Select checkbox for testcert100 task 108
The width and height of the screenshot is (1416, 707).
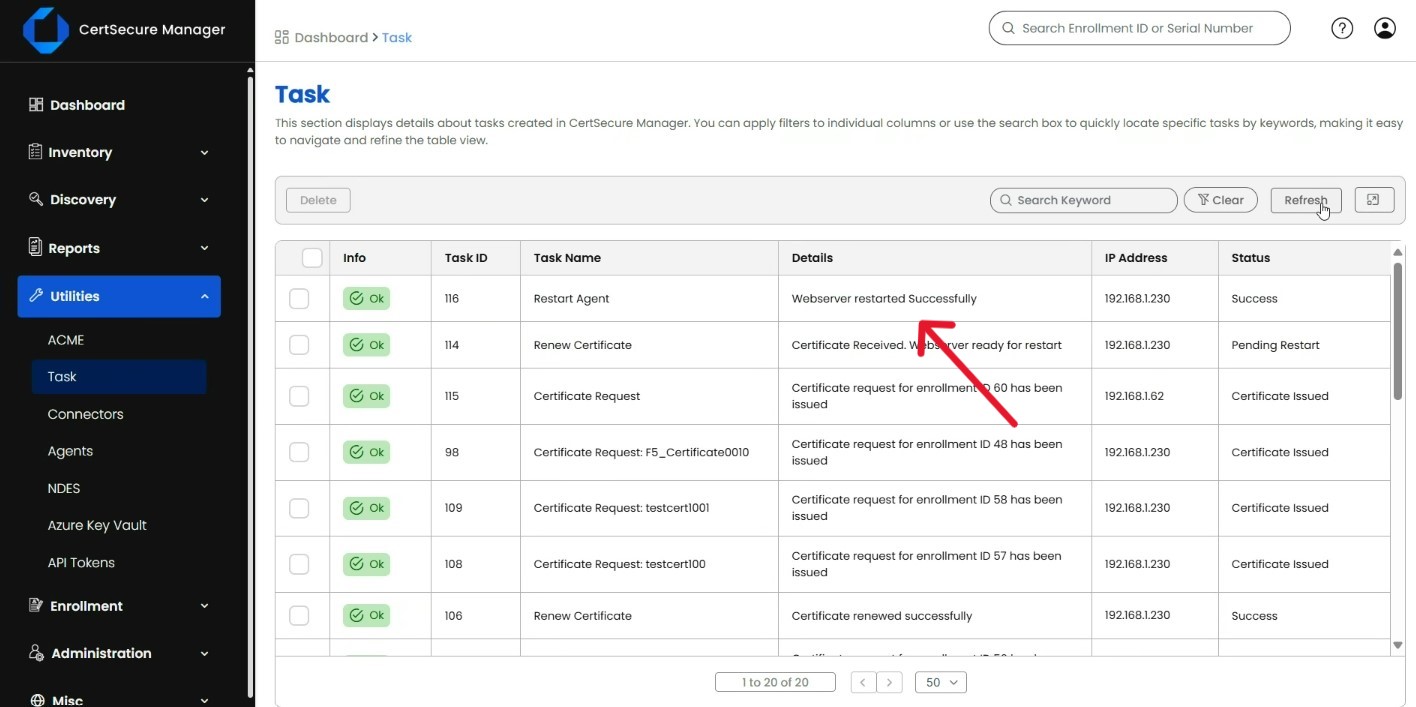point(299,564)
